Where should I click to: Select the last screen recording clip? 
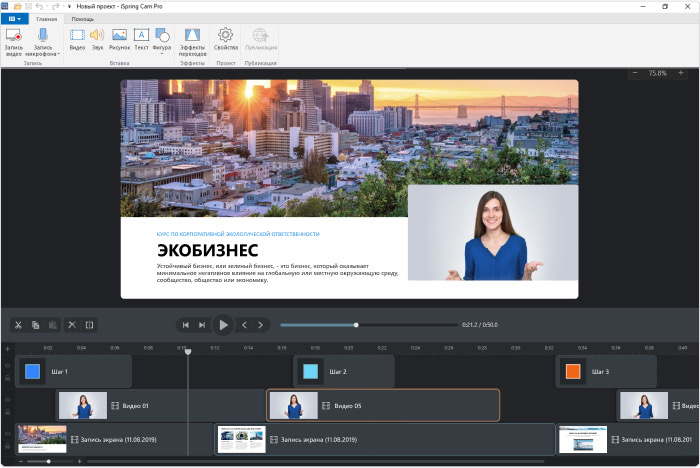click(627, 439)
